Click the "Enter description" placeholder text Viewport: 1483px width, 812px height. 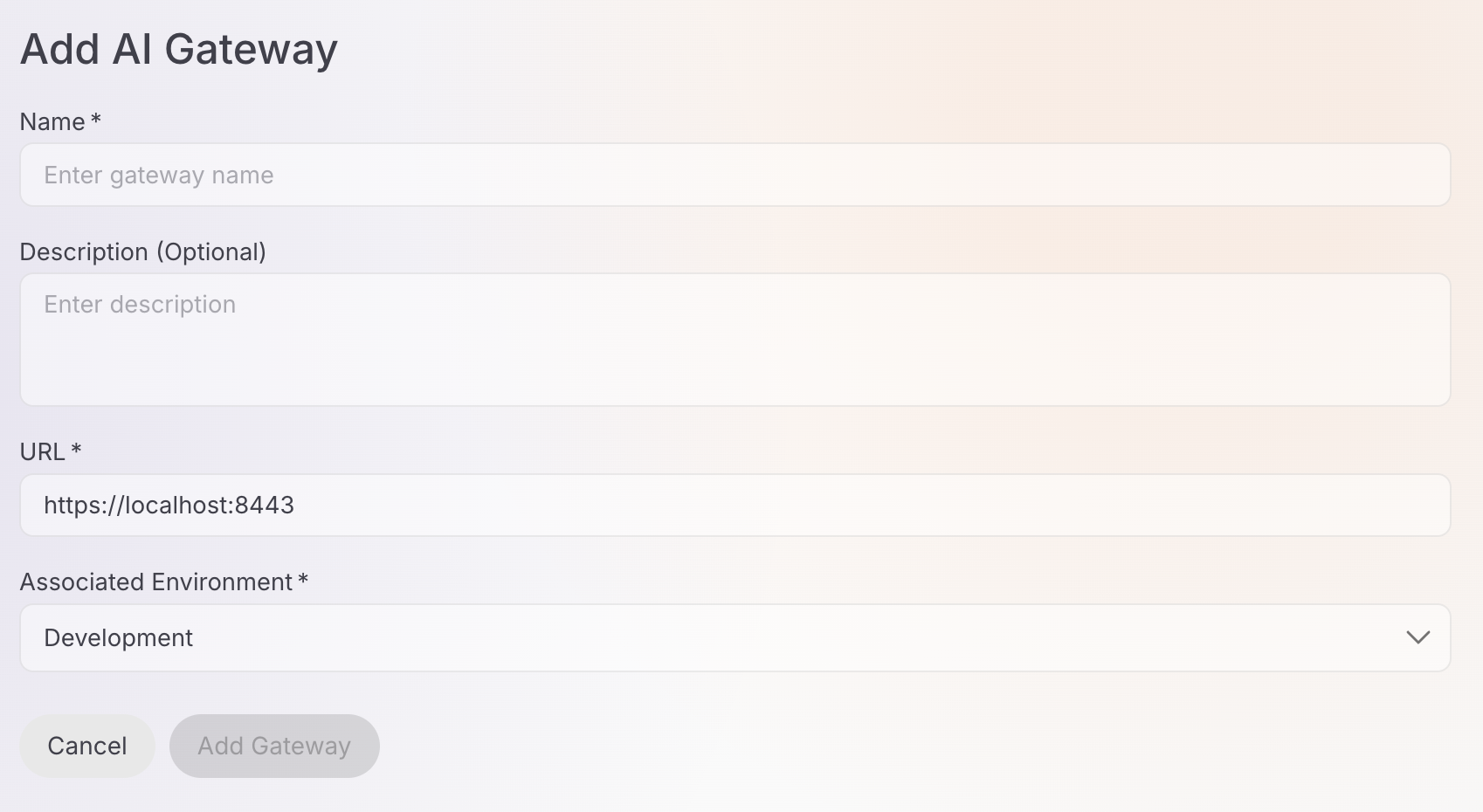[140, 304]
